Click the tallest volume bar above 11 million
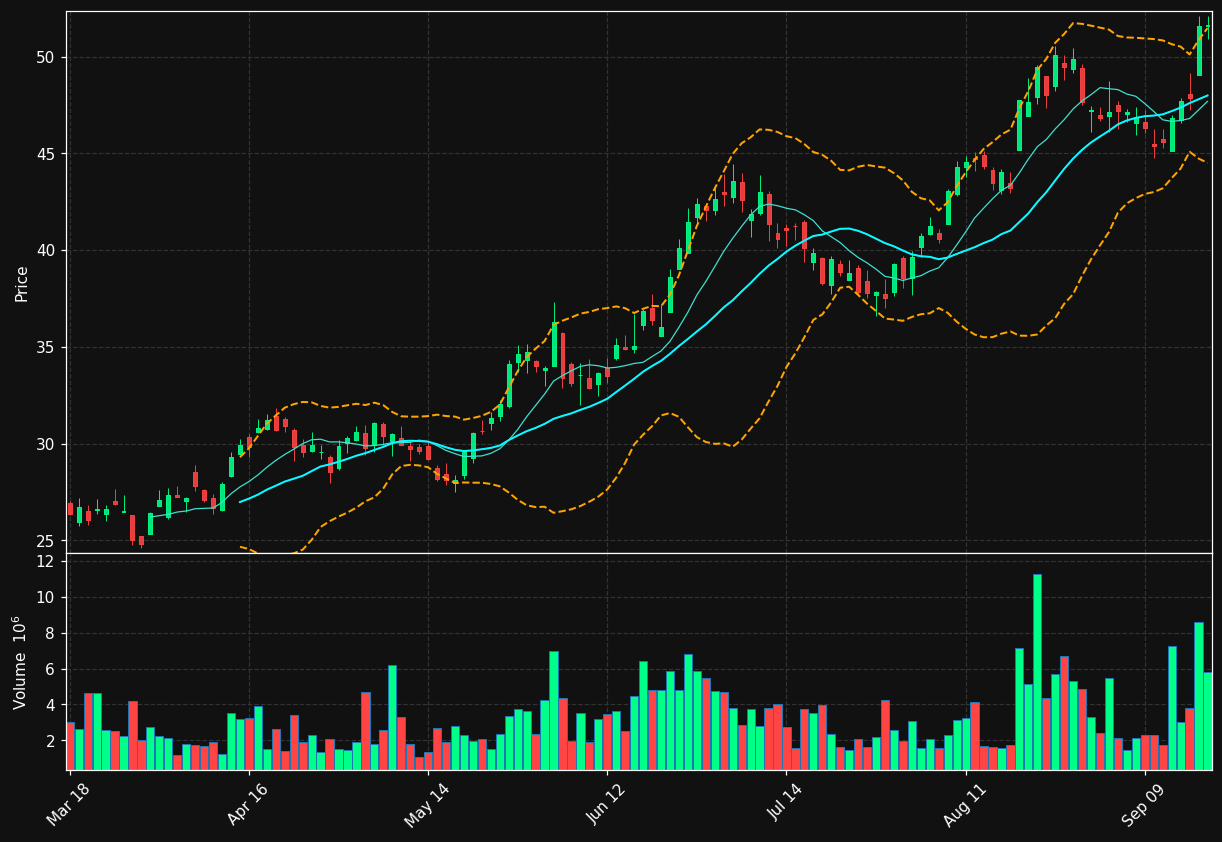Image resolution: width=1222 pixels, height=842 pixels. tap(1037, 672)
